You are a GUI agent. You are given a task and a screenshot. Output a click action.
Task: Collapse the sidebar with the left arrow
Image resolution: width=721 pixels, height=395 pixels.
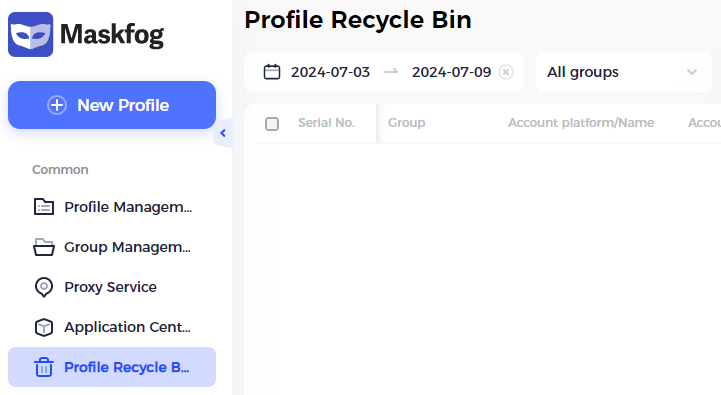click(x=223, y=133)
